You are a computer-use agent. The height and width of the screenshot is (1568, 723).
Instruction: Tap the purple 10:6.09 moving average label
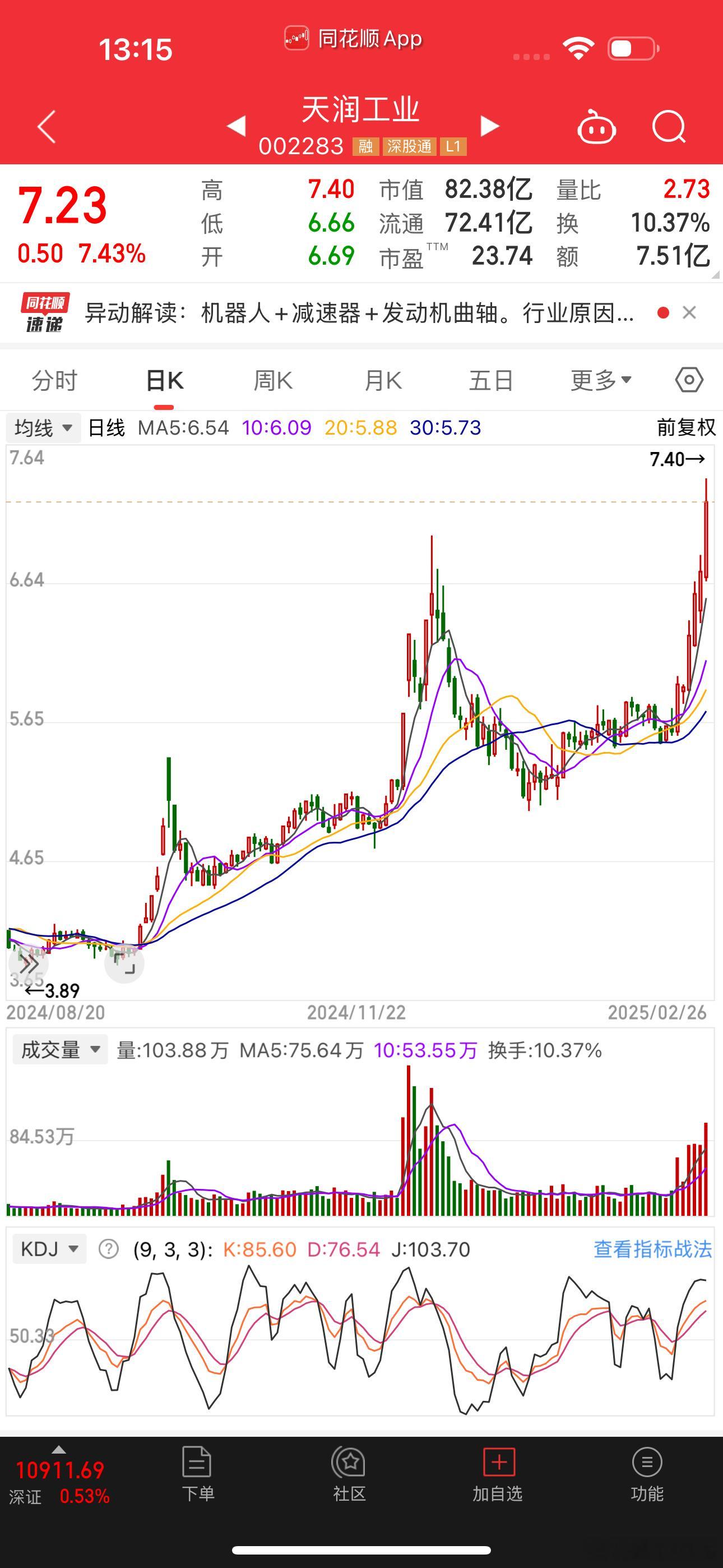(276, 428)
